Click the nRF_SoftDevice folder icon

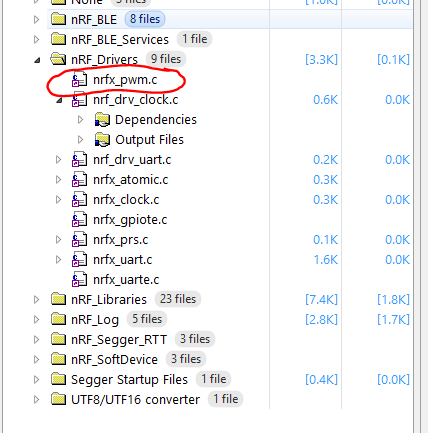pos(58,359)
